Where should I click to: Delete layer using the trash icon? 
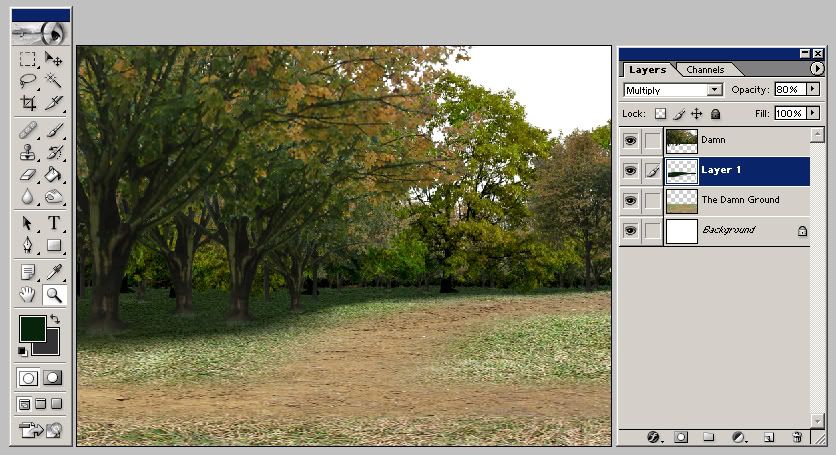[x=797, y=437]
